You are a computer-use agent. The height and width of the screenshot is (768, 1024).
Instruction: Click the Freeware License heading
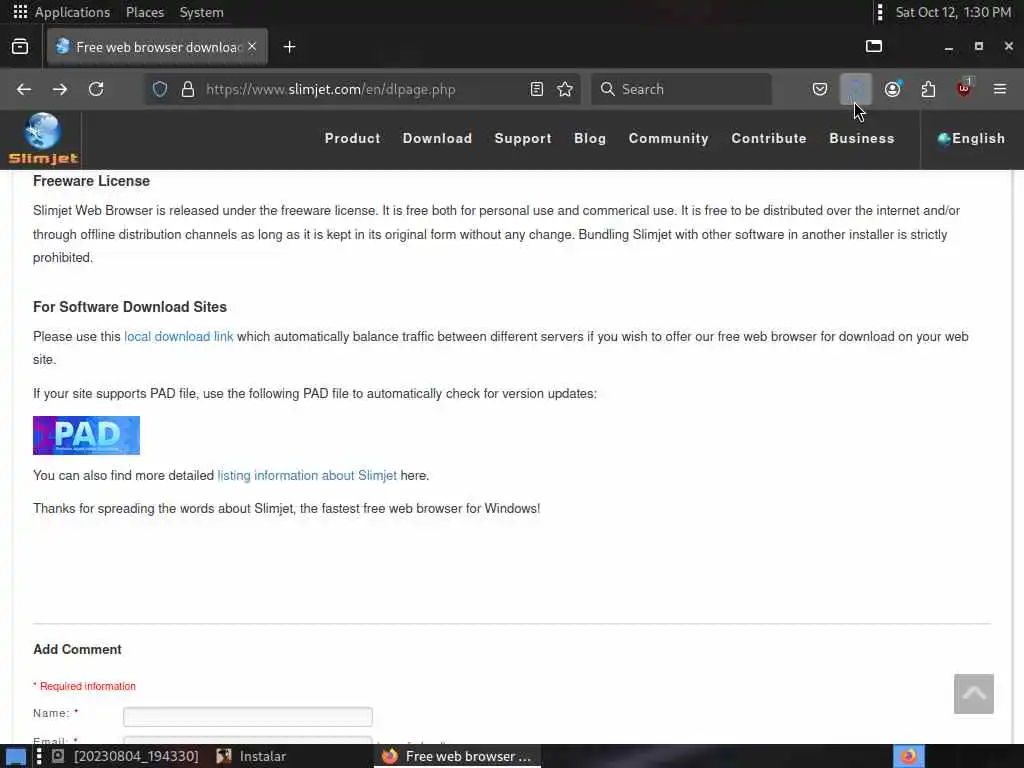(91, 181)
